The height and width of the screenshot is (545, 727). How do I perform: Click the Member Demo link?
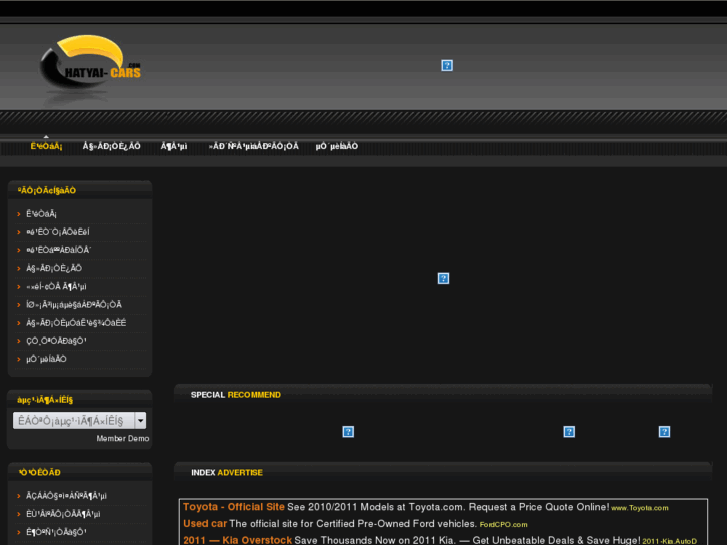[x=123, y=439]
